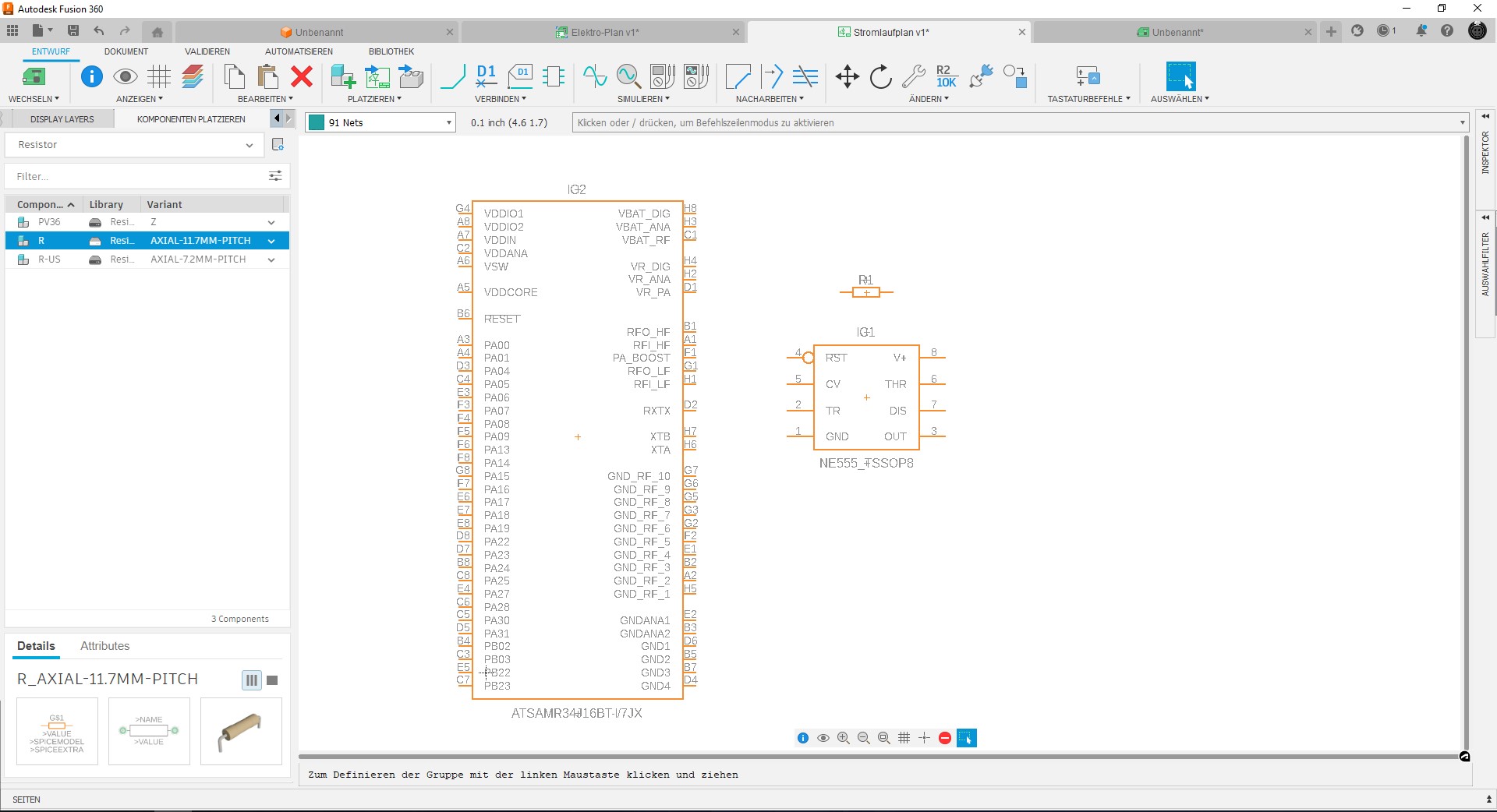Switch to the Bibliothek ribbon tab
The height and width of the screenshot is (812, 1497).
(391, 51)
